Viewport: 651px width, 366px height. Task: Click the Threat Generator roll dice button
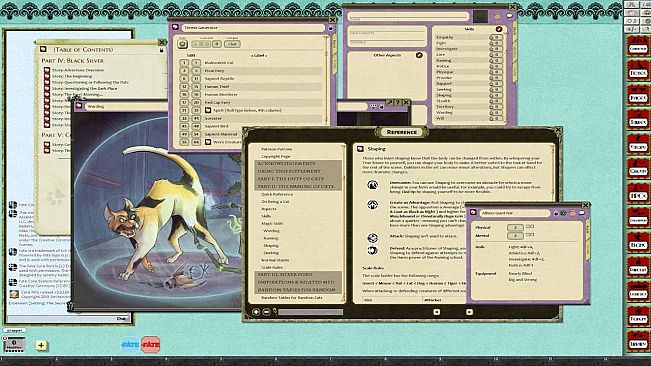tap(182, 44)
